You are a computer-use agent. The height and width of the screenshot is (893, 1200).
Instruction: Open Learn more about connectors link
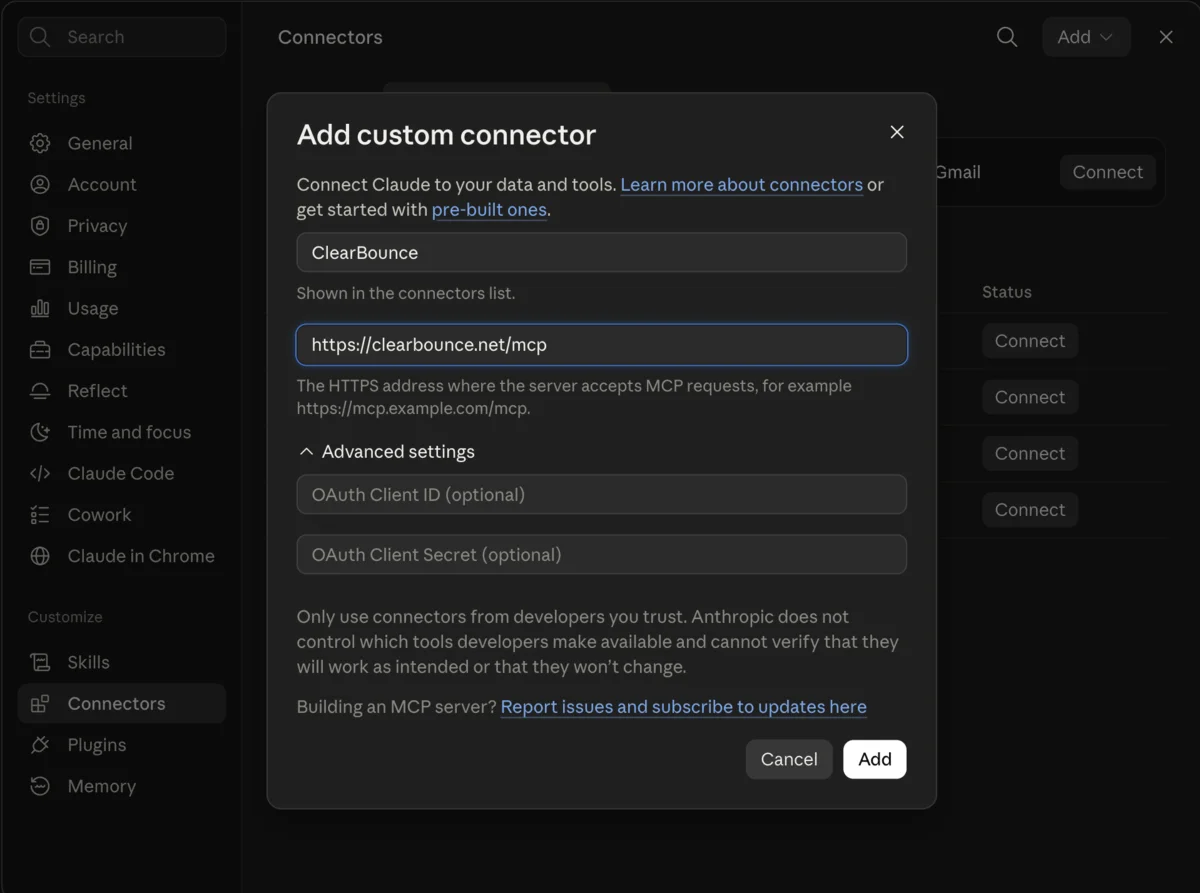coord(741,185)
